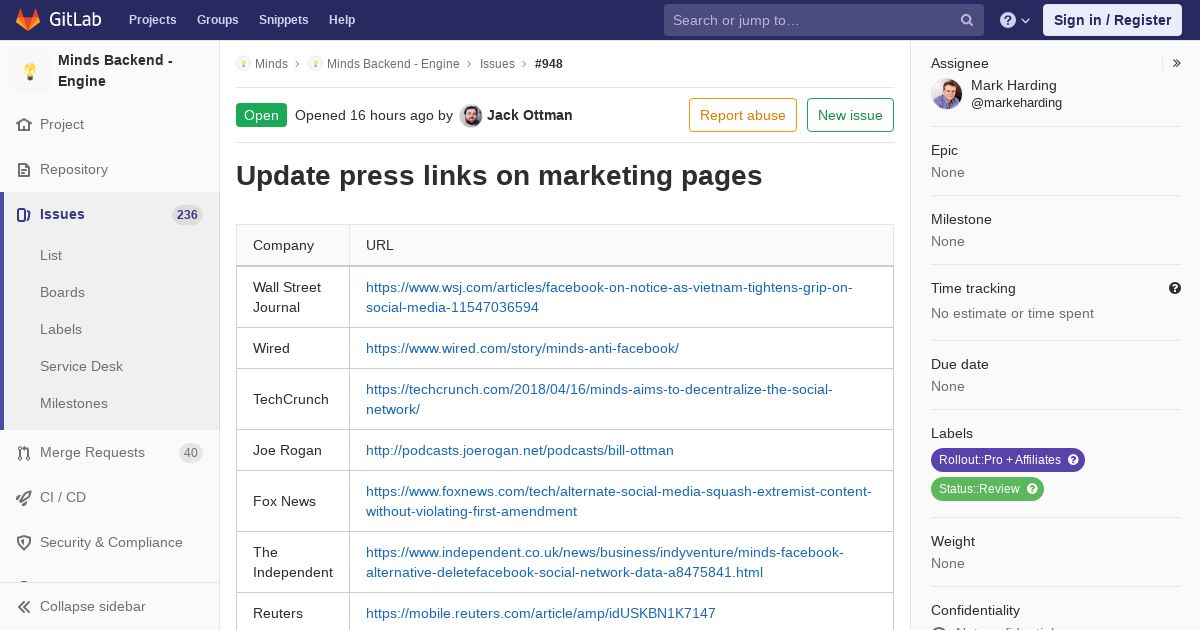Click the Report abuse button
This screenshot has height=630, width=1200.
743,115
